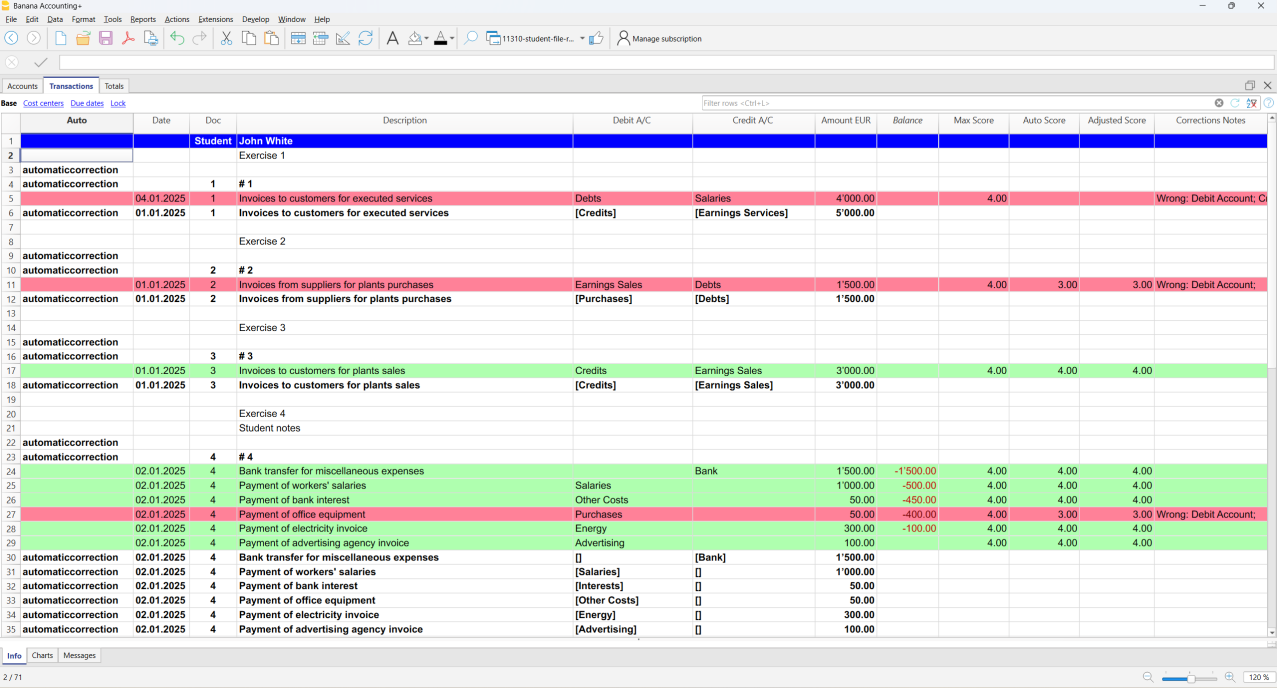Open Find using the magnifier icon

[x=471, y=38]
